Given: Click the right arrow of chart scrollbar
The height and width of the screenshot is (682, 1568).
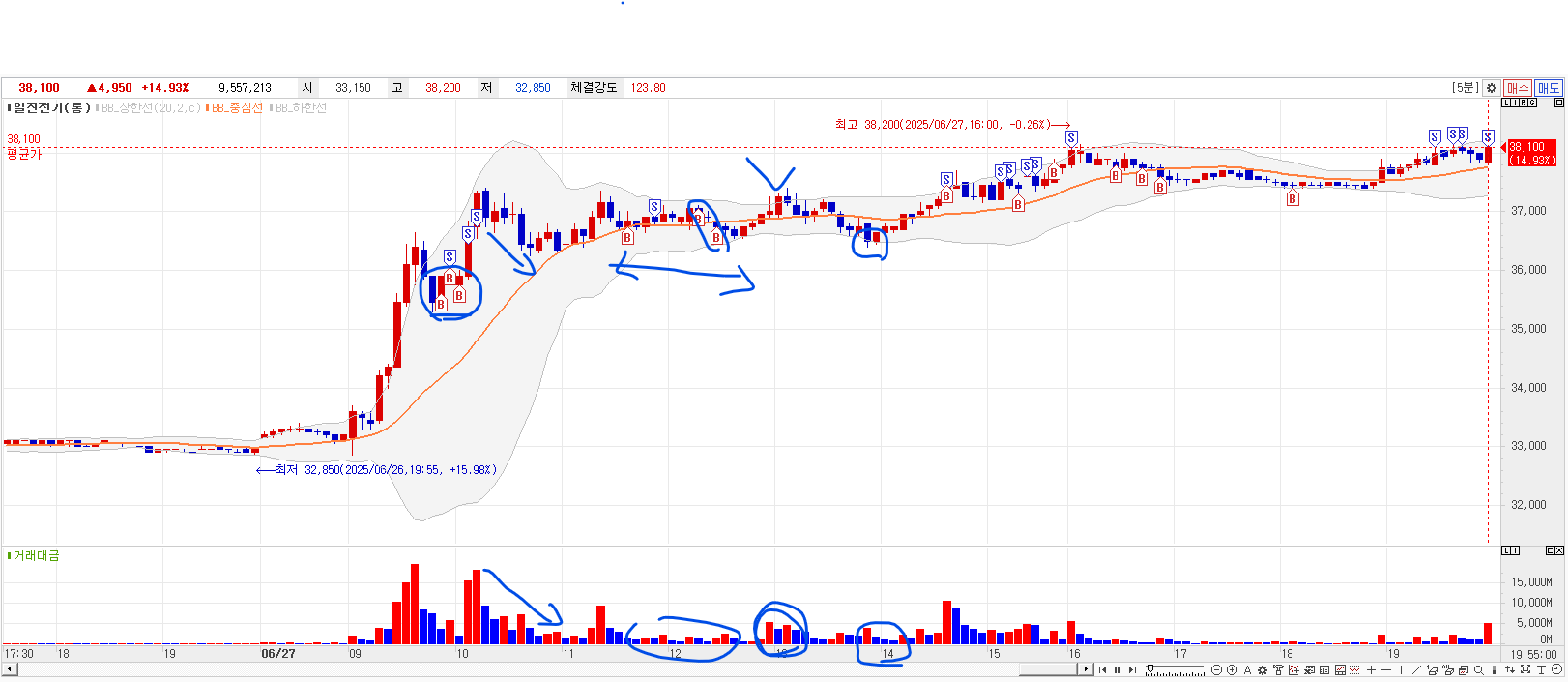Looking at the screenshot, I should pyautogui.click(x=1086, y=669).
